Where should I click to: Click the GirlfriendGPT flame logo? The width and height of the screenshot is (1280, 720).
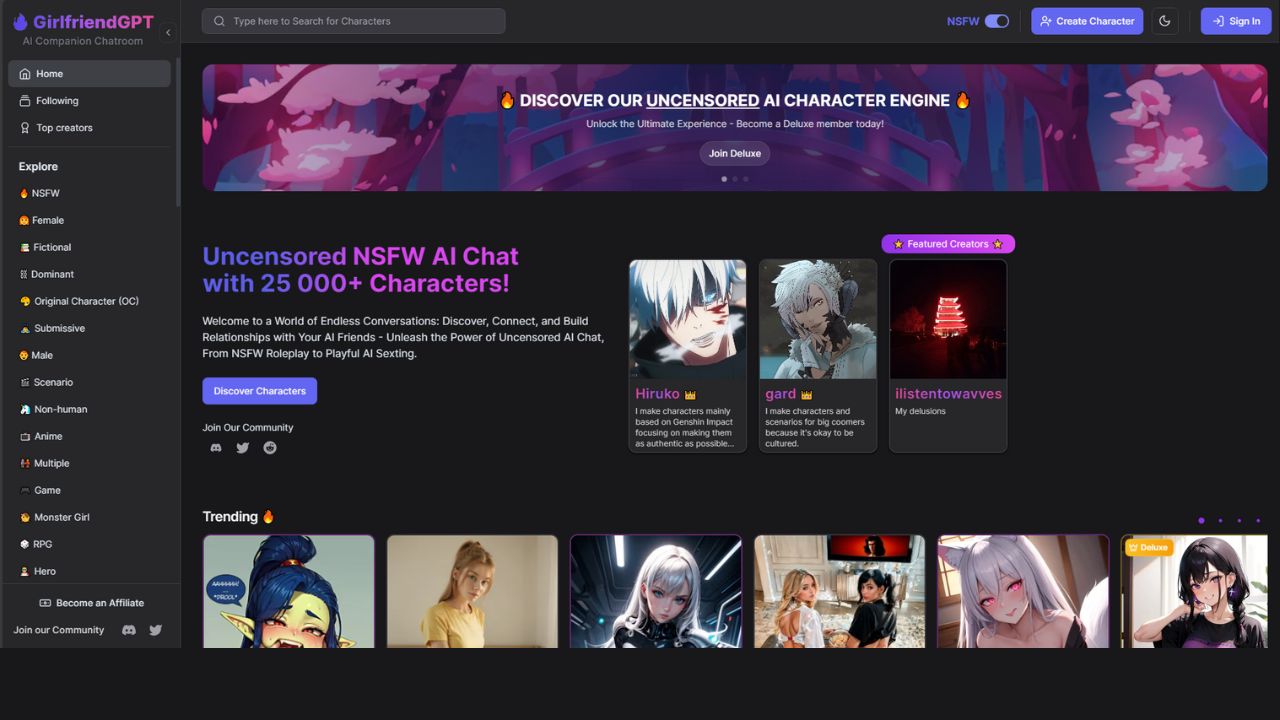pos(20,22)
